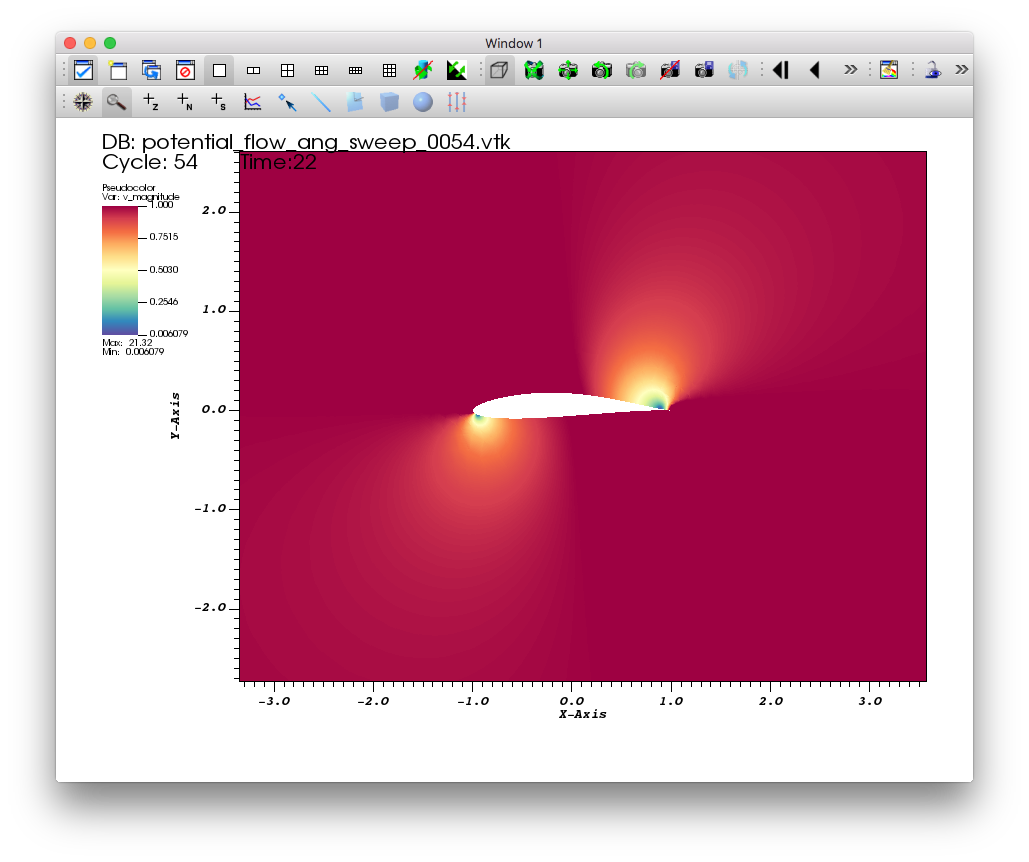
Task: Activate the Zoom magnifier mode
Action: 117,102
